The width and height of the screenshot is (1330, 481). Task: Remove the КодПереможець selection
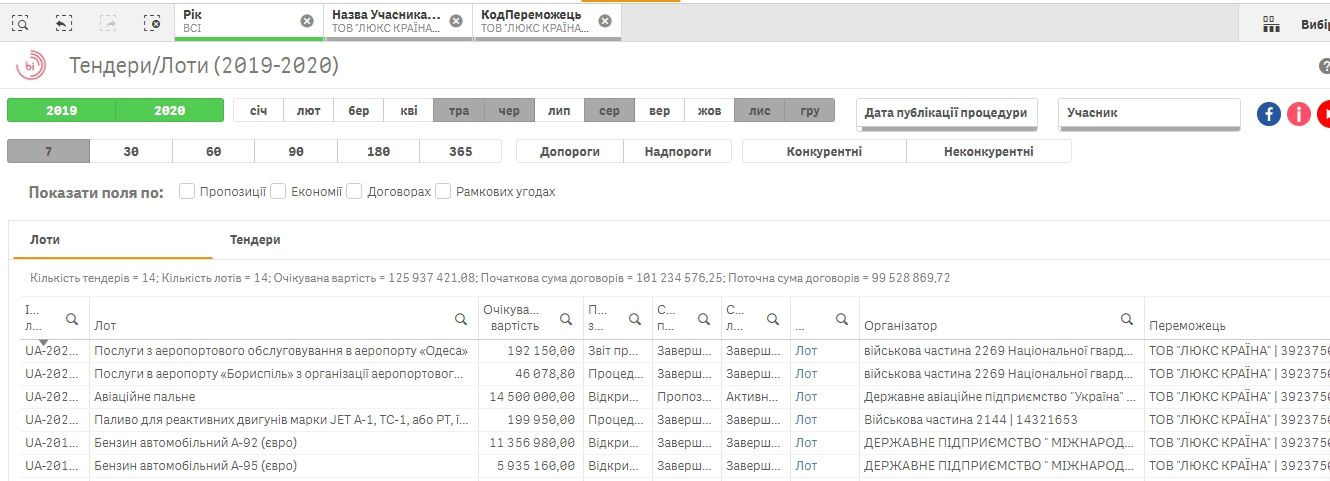pyautogui.click(x=605, y=21)
